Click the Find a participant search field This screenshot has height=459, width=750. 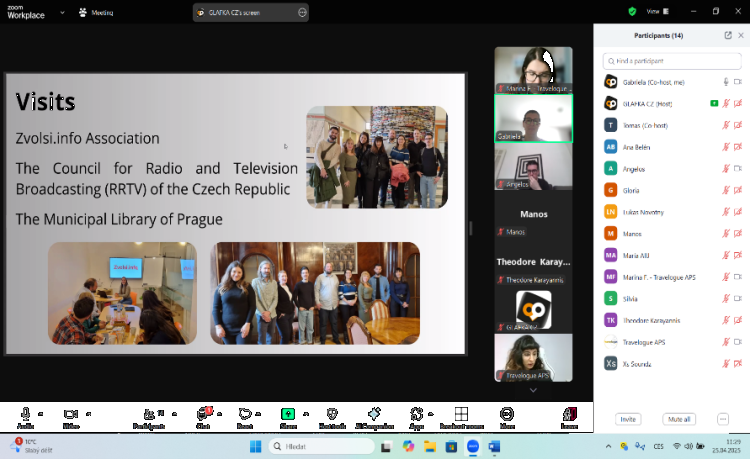(x=672, y=60)
